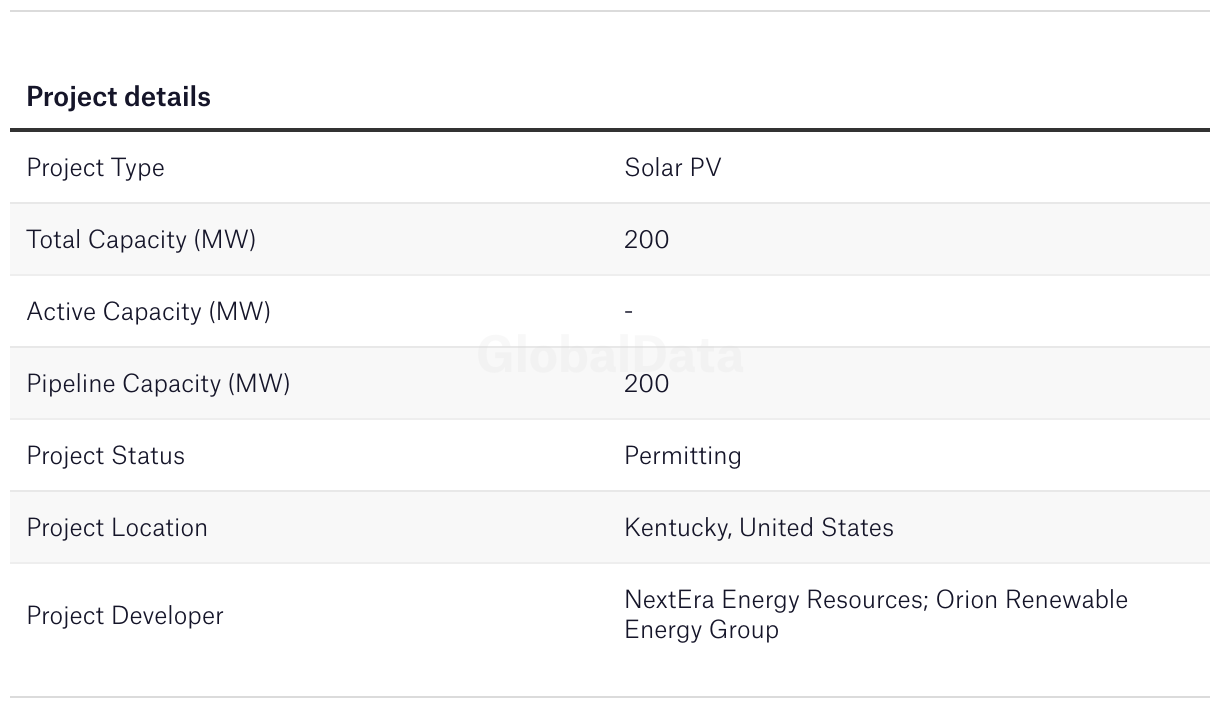
Task: Select the Total Capacity (MW) label
Action: coord(141,240)
